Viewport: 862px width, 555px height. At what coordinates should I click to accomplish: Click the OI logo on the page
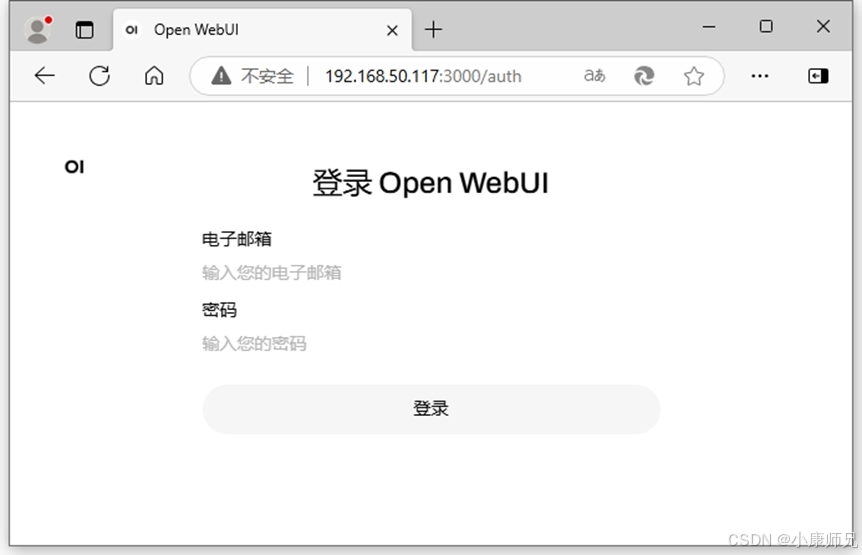coord(74,166)
